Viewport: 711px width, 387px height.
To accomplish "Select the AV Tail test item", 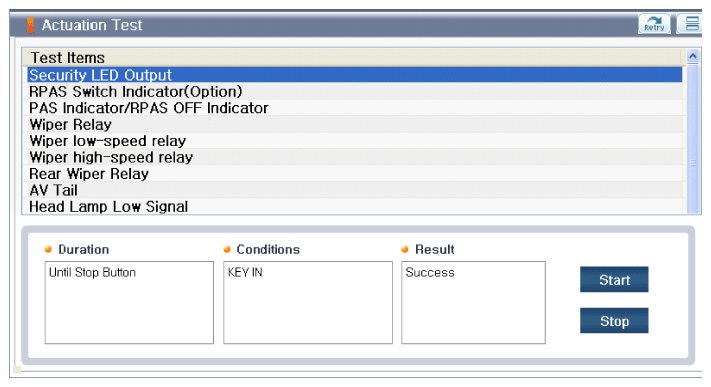I will tap(354, 190).
